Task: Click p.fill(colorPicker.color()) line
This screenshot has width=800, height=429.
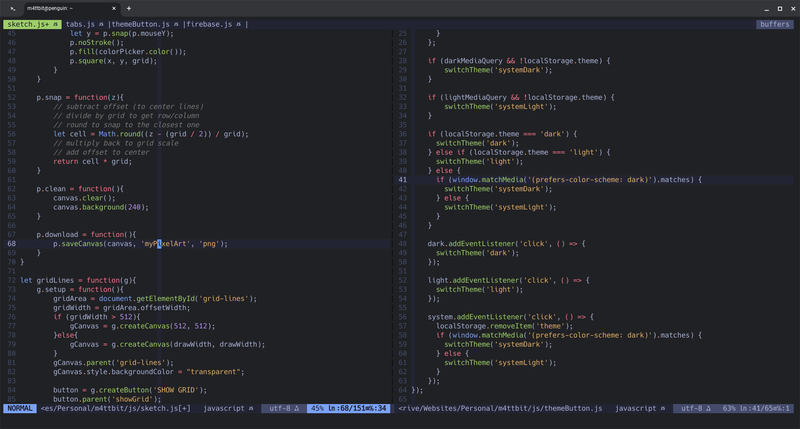Action: 128,52
